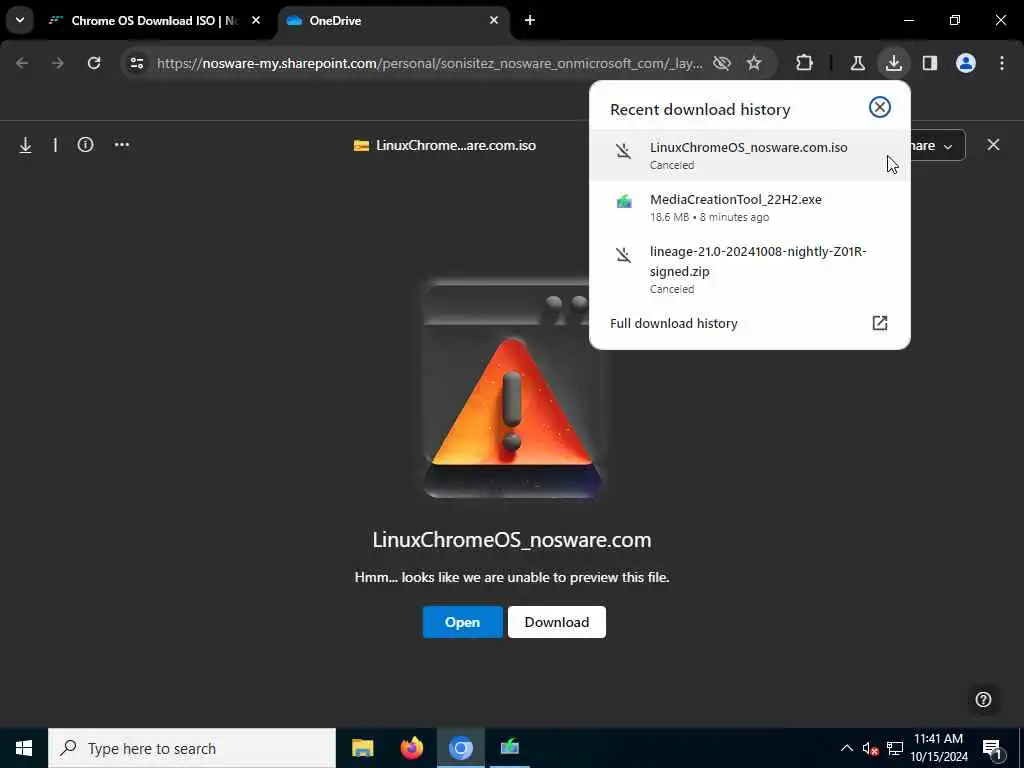Switch to Chrome OS Download ISO tab
The image size is (1024, 768).
tap(155, 21)
